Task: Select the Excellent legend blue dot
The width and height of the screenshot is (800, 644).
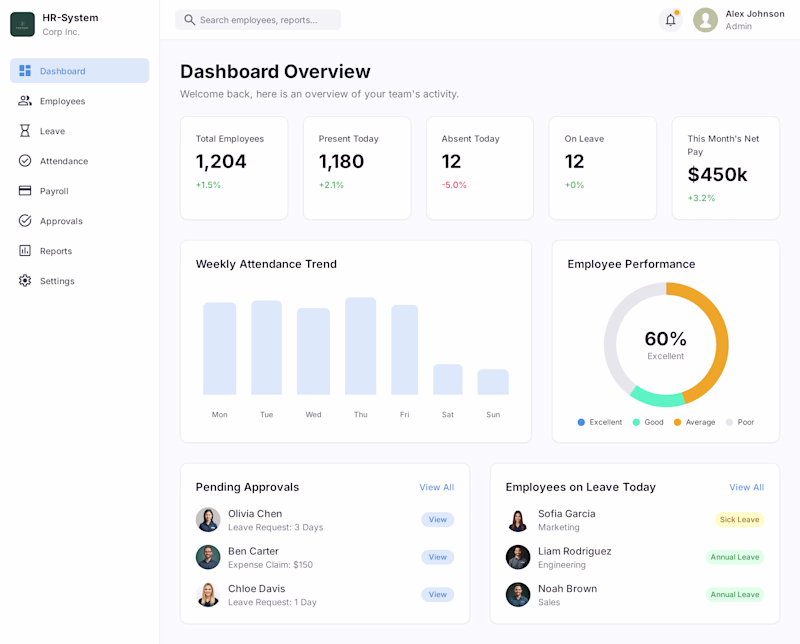Action: coord(581,422)
